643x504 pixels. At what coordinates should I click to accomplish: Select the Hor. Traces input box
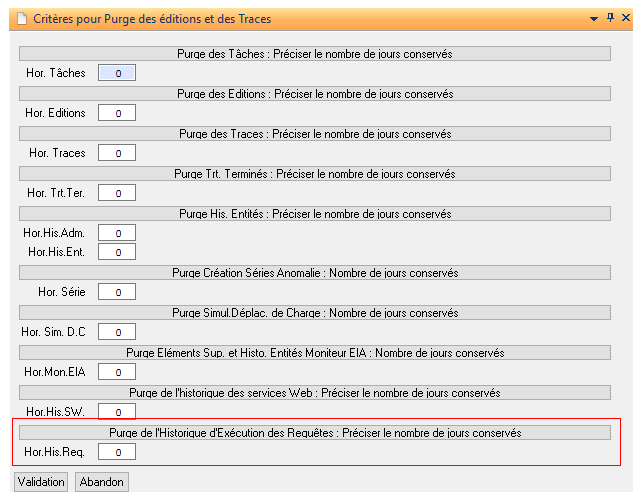(117, 153)
